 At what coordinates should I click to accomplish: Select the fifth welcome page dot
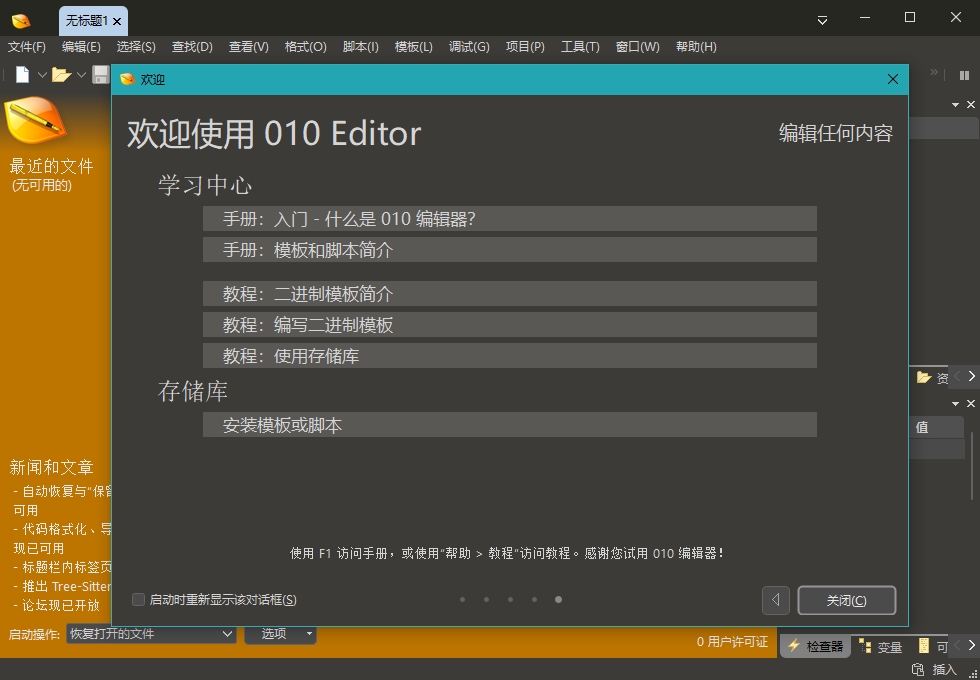point(558,600)
